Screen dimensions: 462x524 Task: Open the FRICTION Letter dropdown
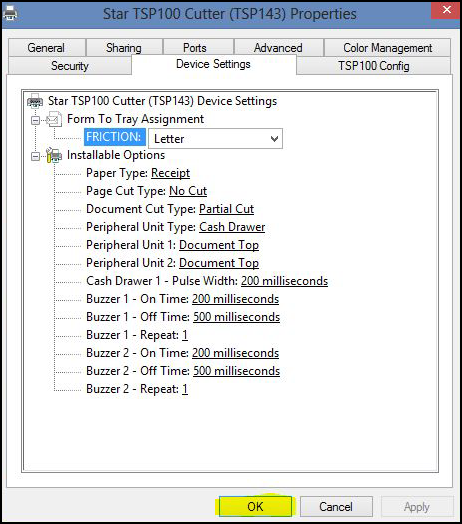[x=215, y=138]
